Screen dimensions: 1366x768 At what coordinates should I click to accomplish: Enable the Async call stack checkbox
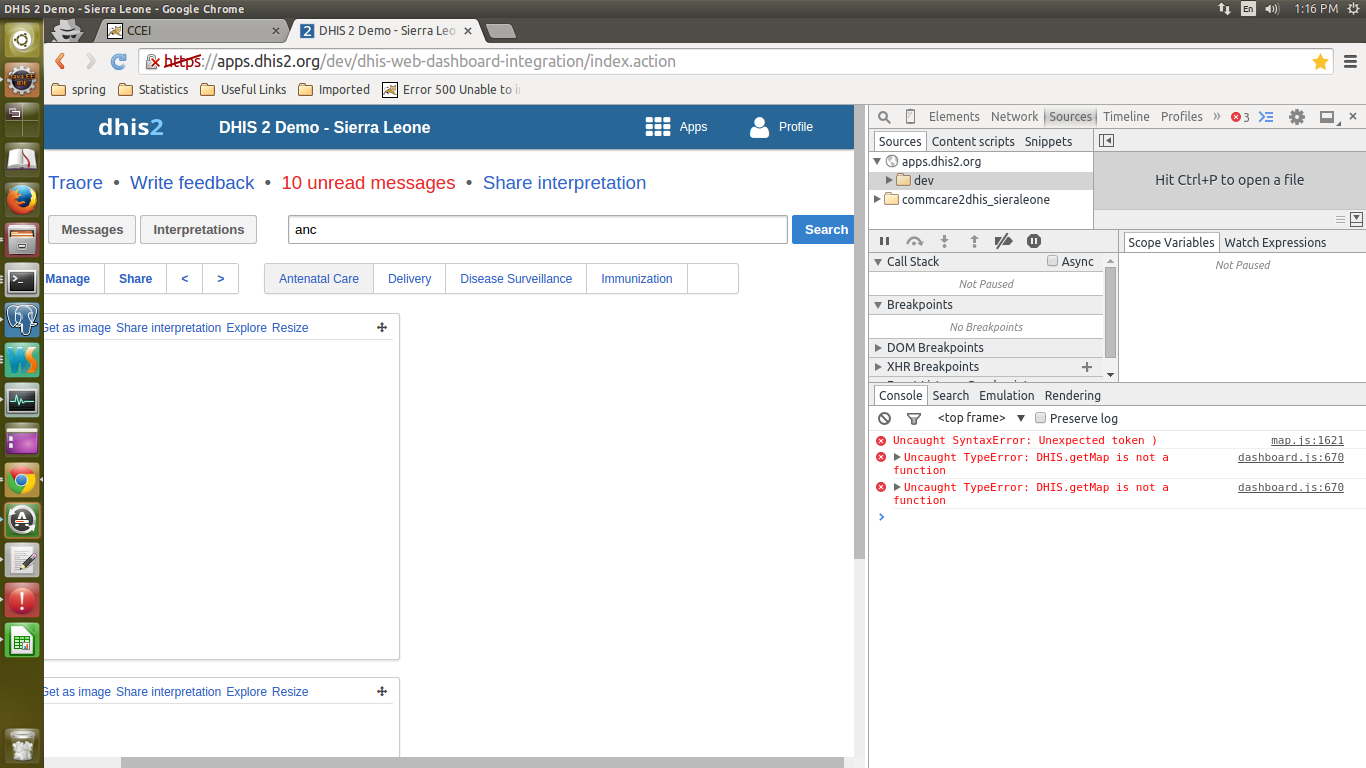click(x=1052, y=261)
